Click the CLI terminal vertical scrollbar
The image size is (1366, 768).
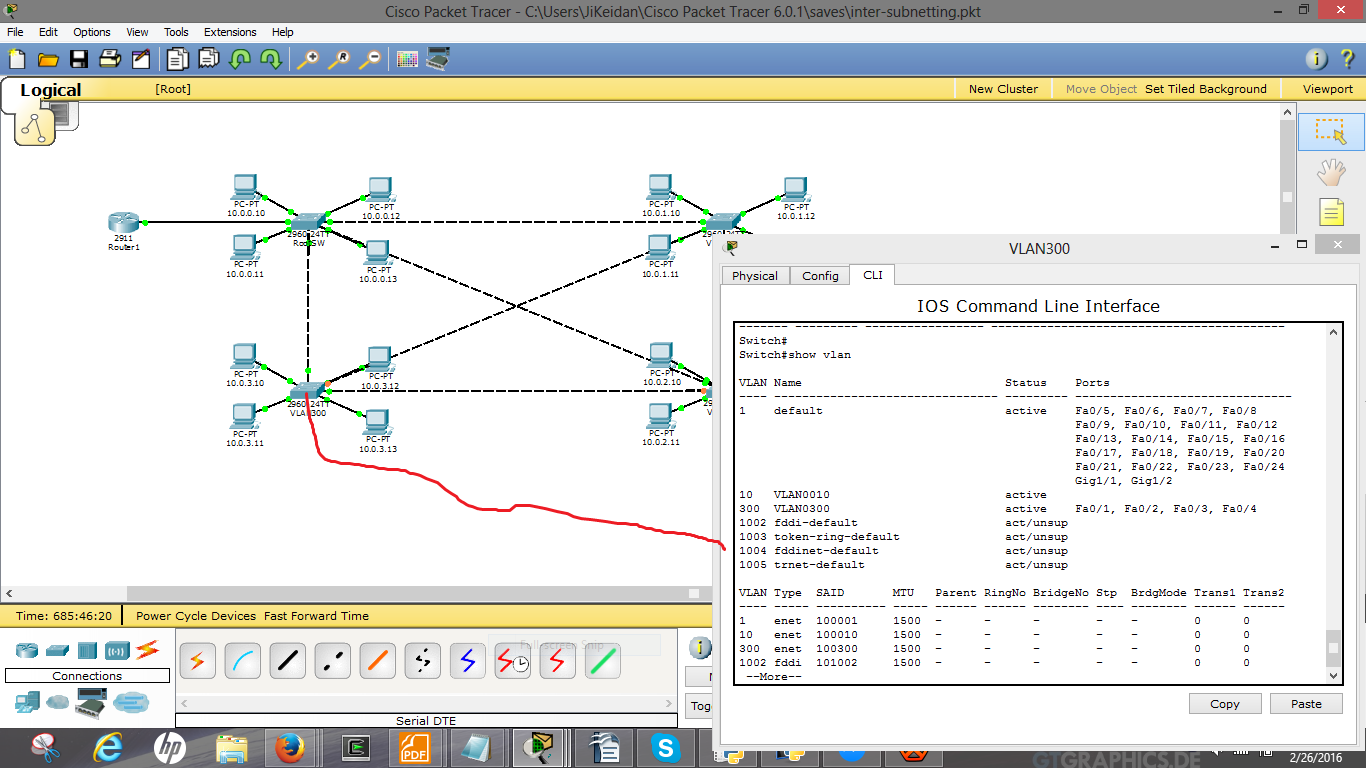(1333, 503)
